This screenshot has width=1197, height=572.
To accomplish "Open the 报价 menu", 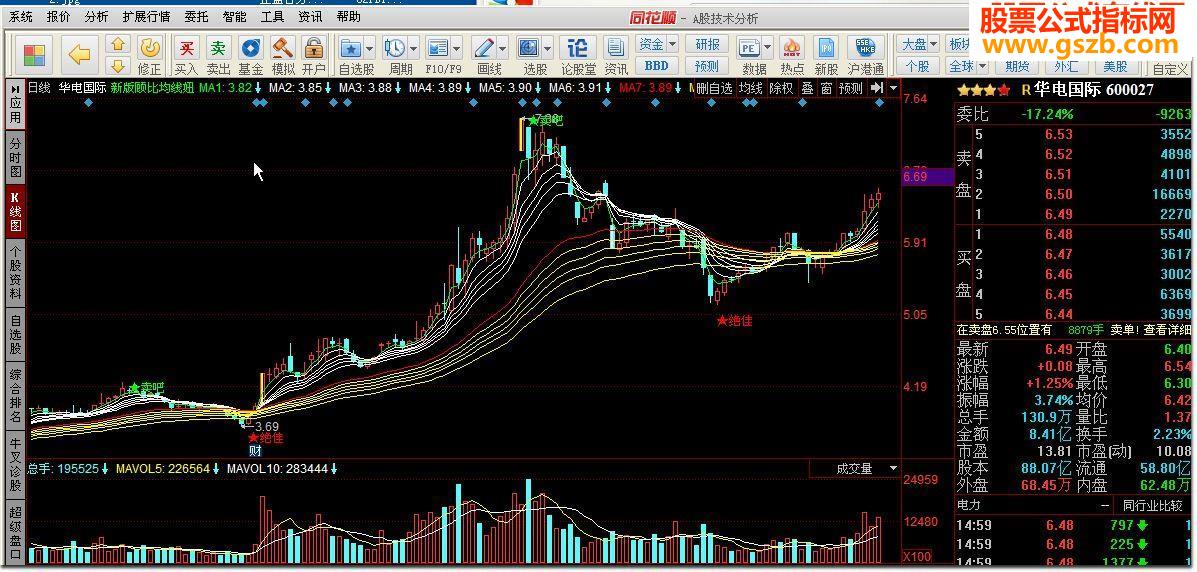I will (58, 16).
